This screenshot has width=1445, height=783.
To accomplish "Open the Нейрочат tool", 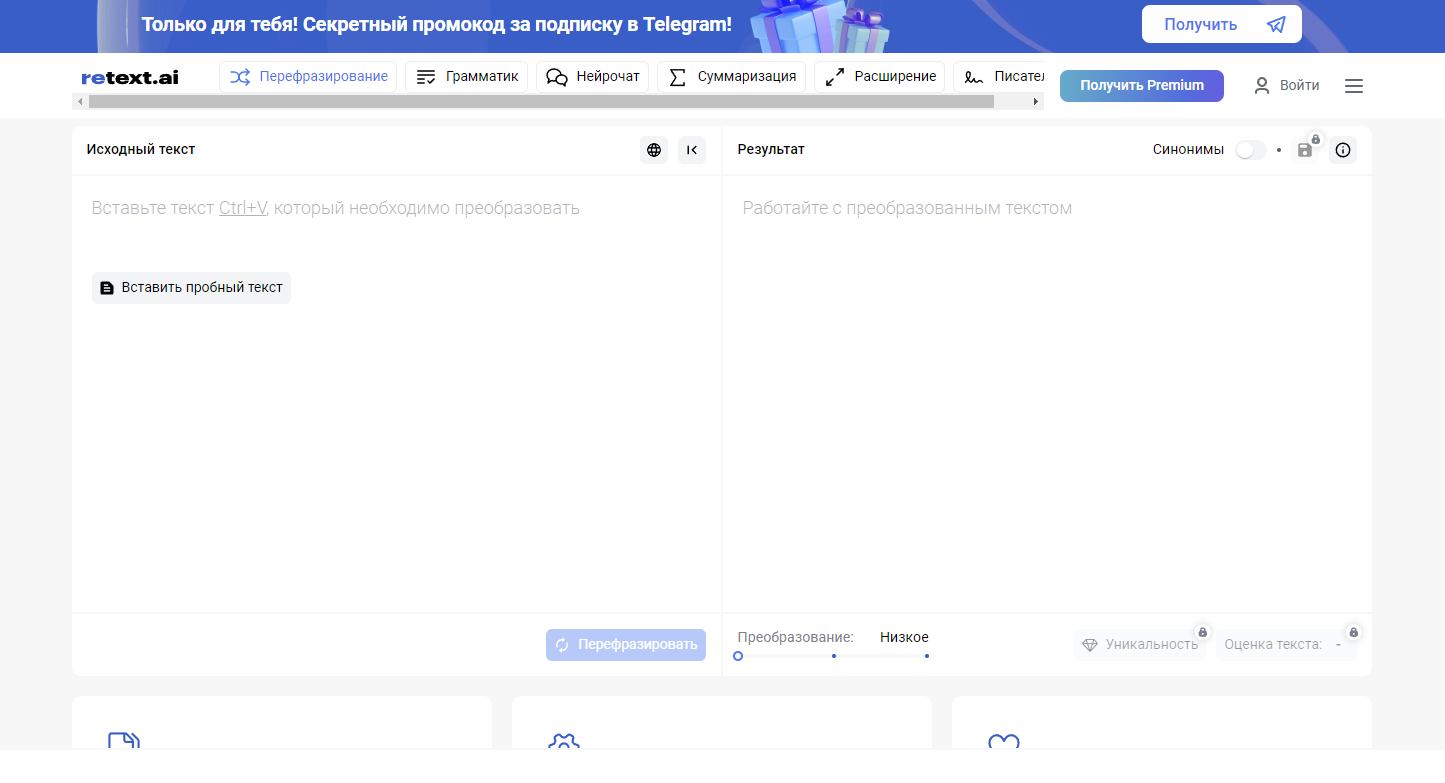I will click(593, 77).
